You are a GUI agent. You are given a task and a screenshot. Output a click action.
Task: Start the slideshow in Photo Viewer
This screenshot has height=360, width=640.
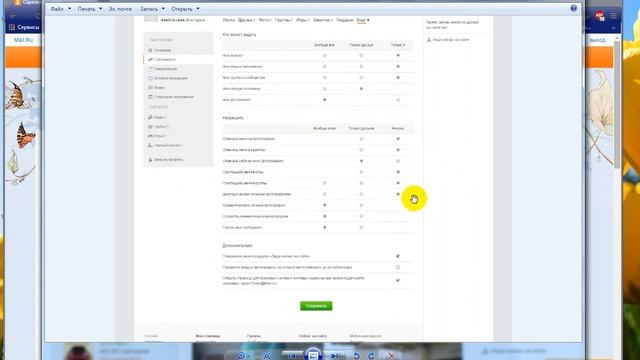pyautogui.click(x=313, y=355)
